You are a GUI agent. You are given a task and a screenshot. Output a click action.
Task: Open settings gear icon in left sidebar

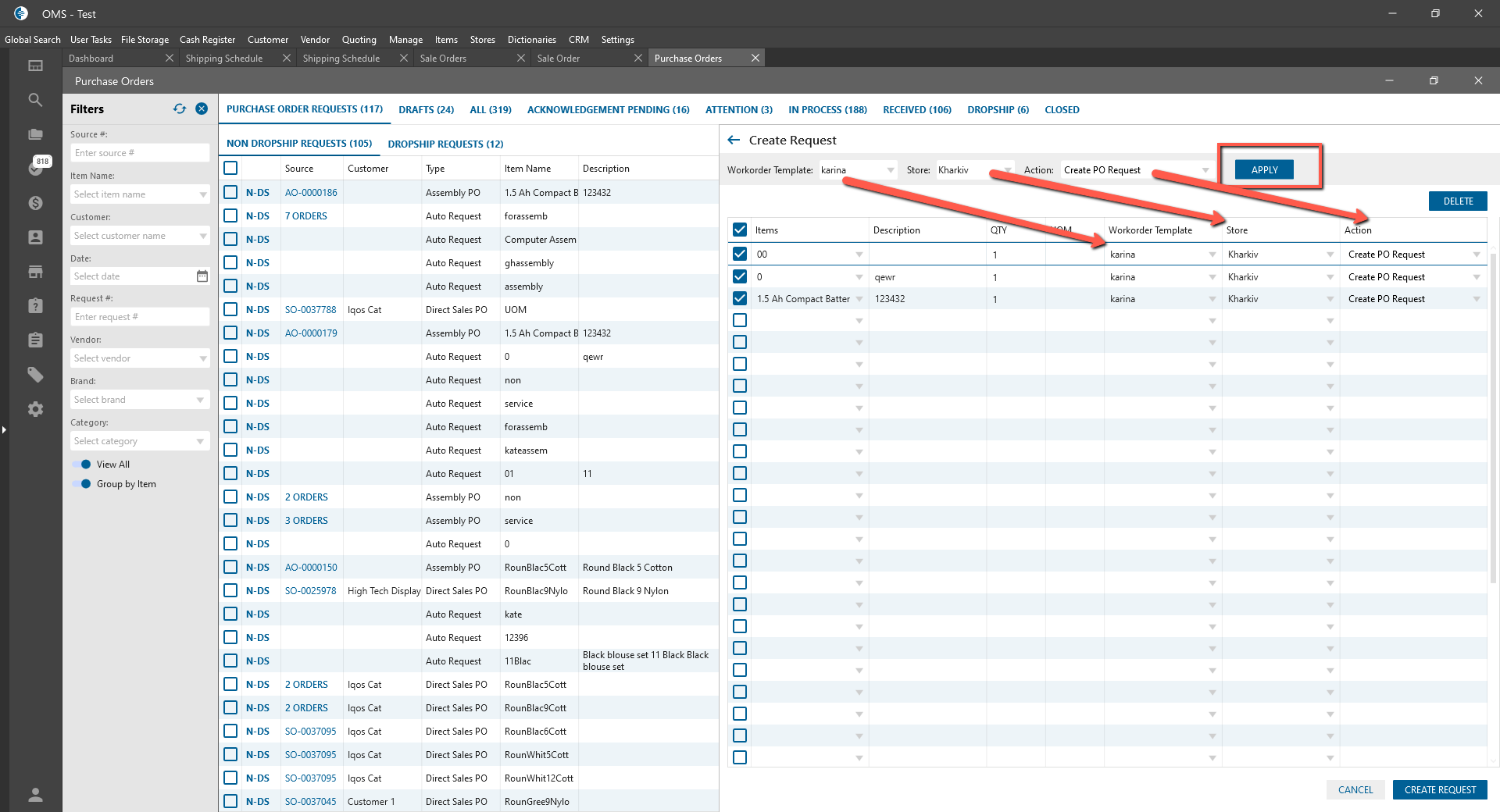(x=35, y=409)
